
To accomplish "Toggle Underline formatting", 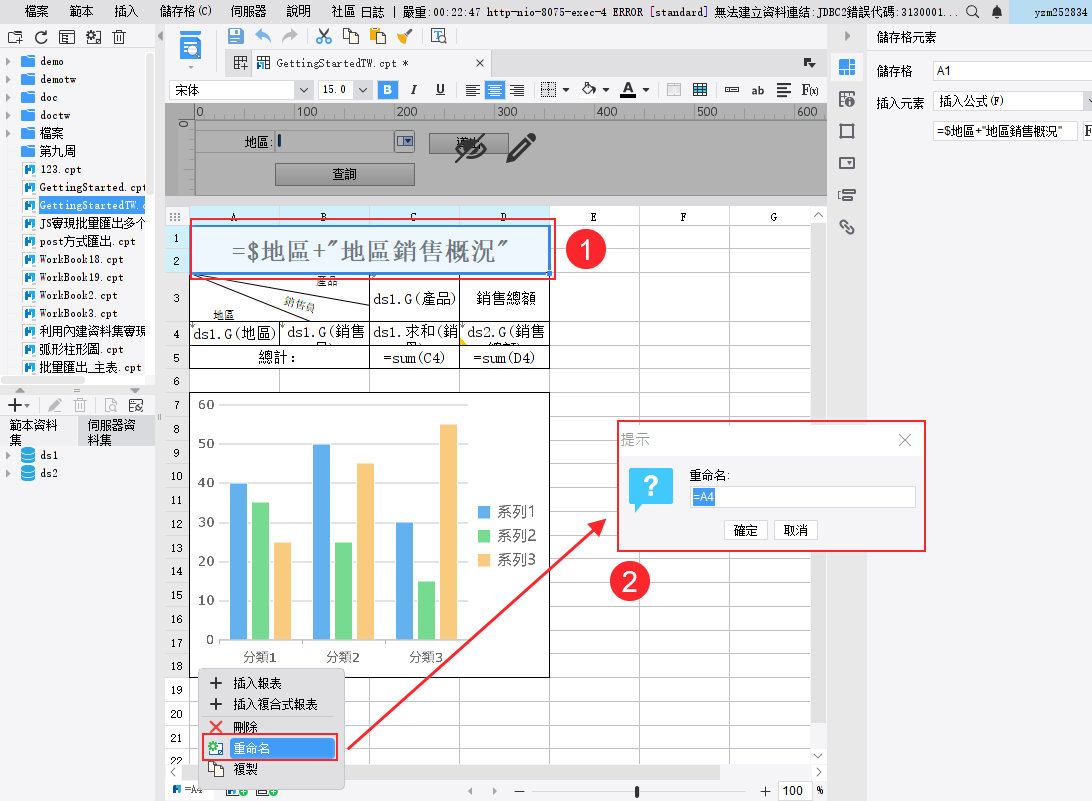I will click(440, 90).
